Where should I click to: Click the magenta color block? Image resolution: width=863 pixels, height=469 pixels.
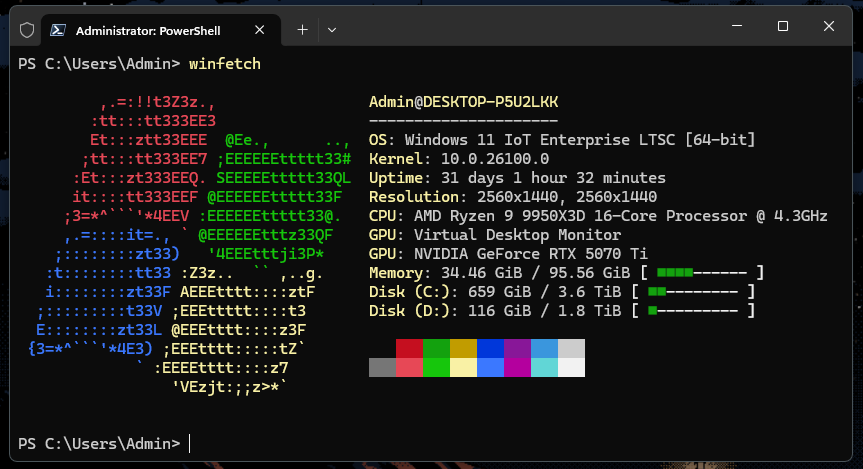pyautogui.click(x=517, y=368)
